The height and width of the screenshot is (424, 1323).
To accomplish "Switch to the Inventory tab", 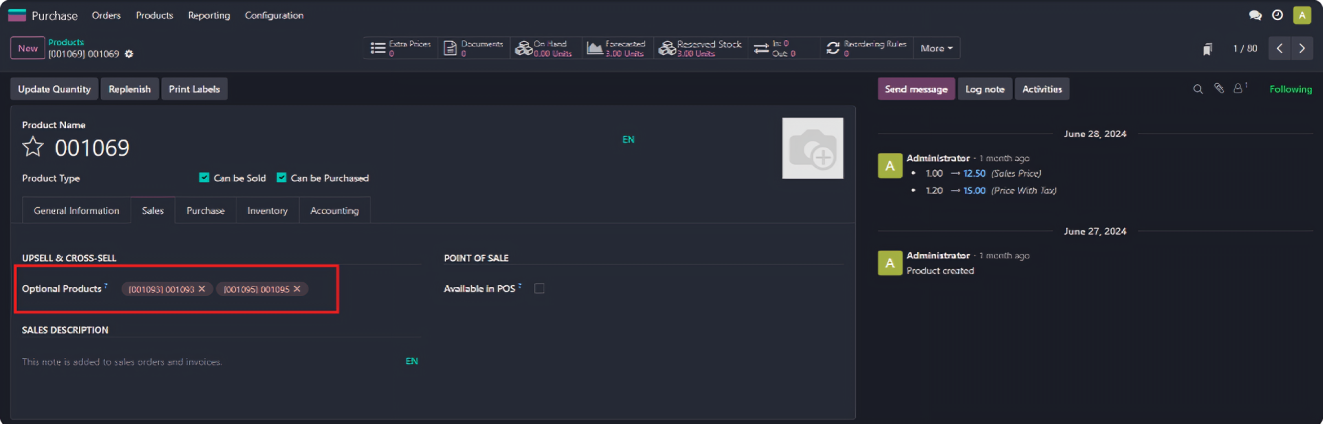I will point(267,211).
